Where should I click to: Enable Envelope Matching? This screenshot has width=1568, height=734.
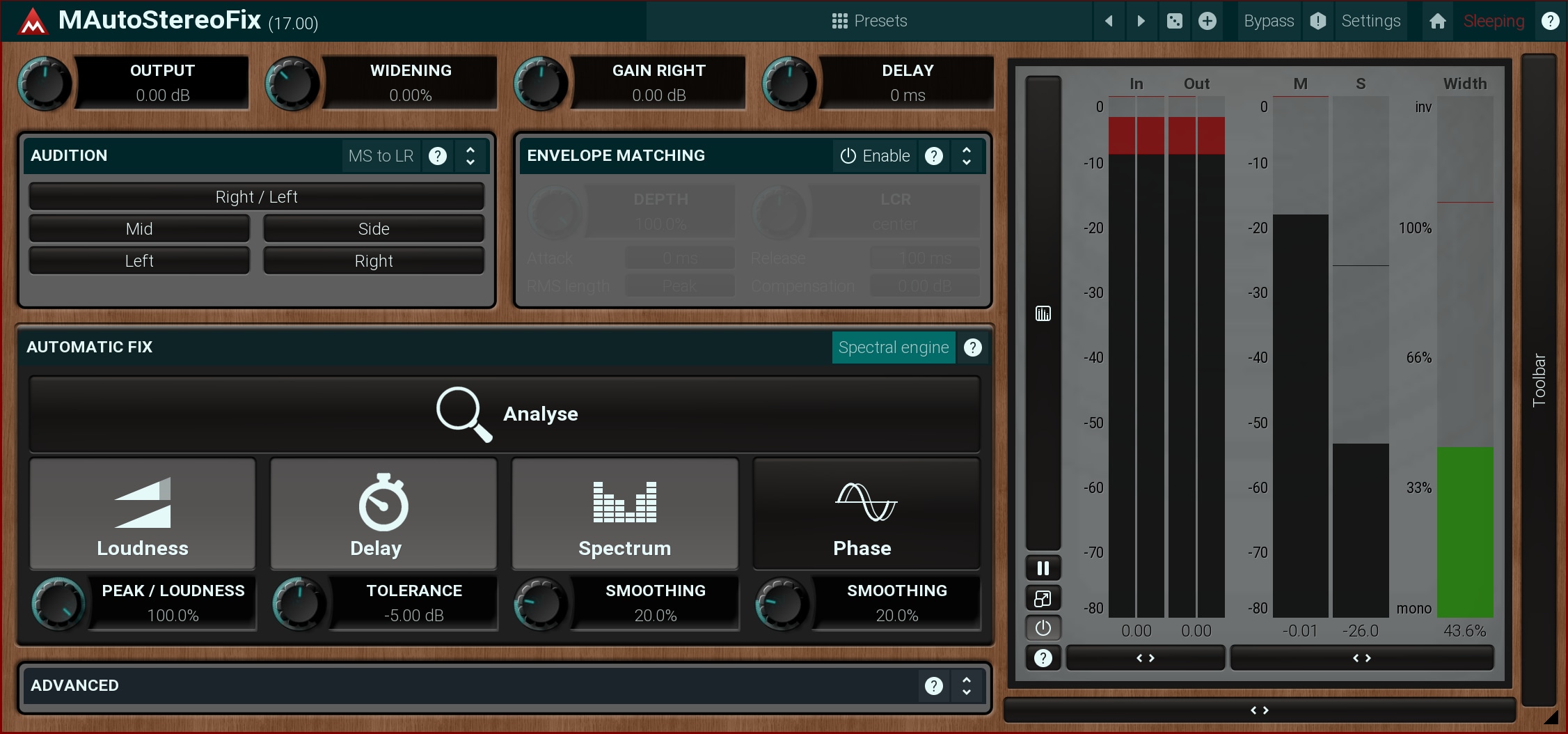[x=876, y=156]
